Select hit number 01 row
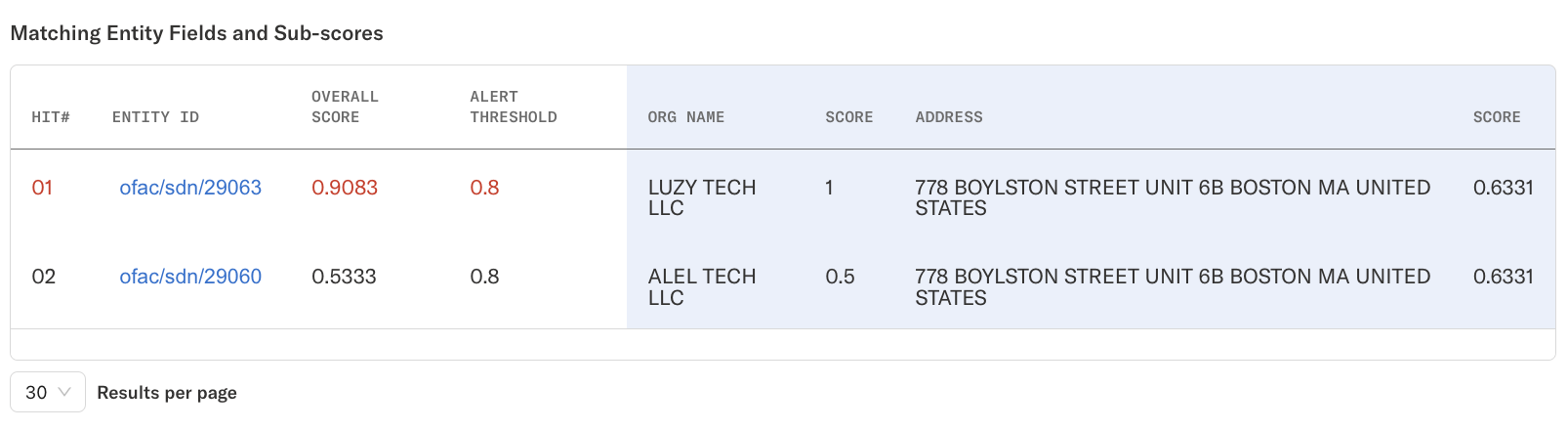The height and width of the screenshot is (430, 1568). (42, 188)
